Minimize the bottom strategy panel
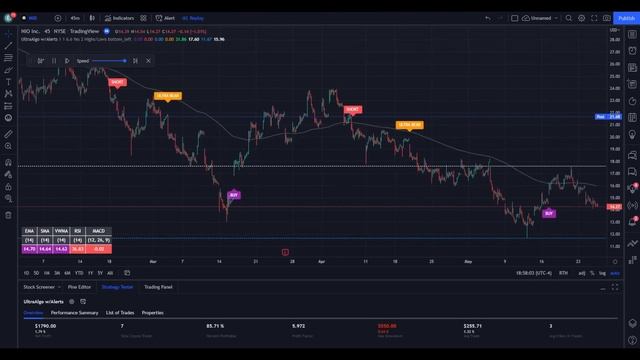The height and width of the screenshot is (360, 640). 602,288
